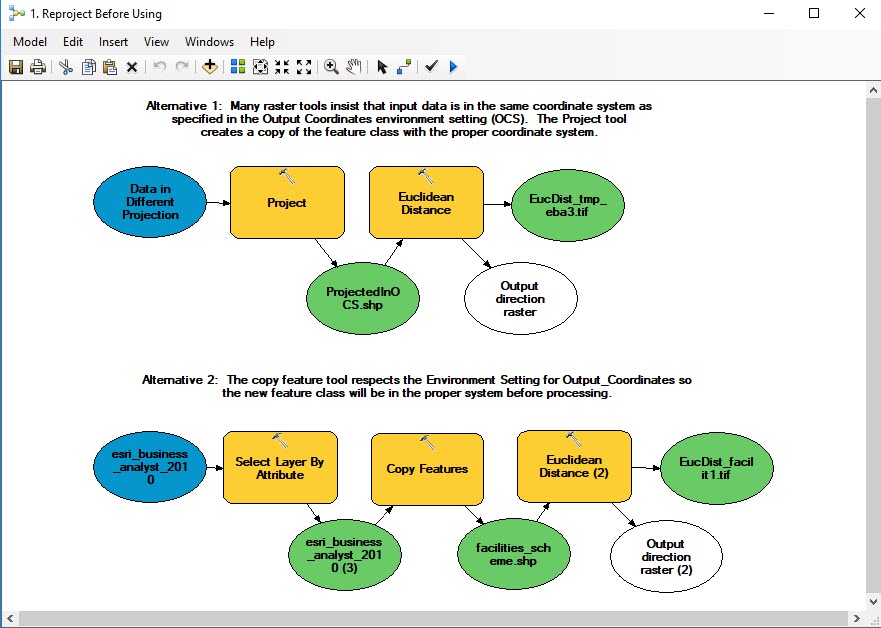Screen dimensions: 881x628
Task: Select the facilities_scheme.shp oval
Action: tap(514, 554)
